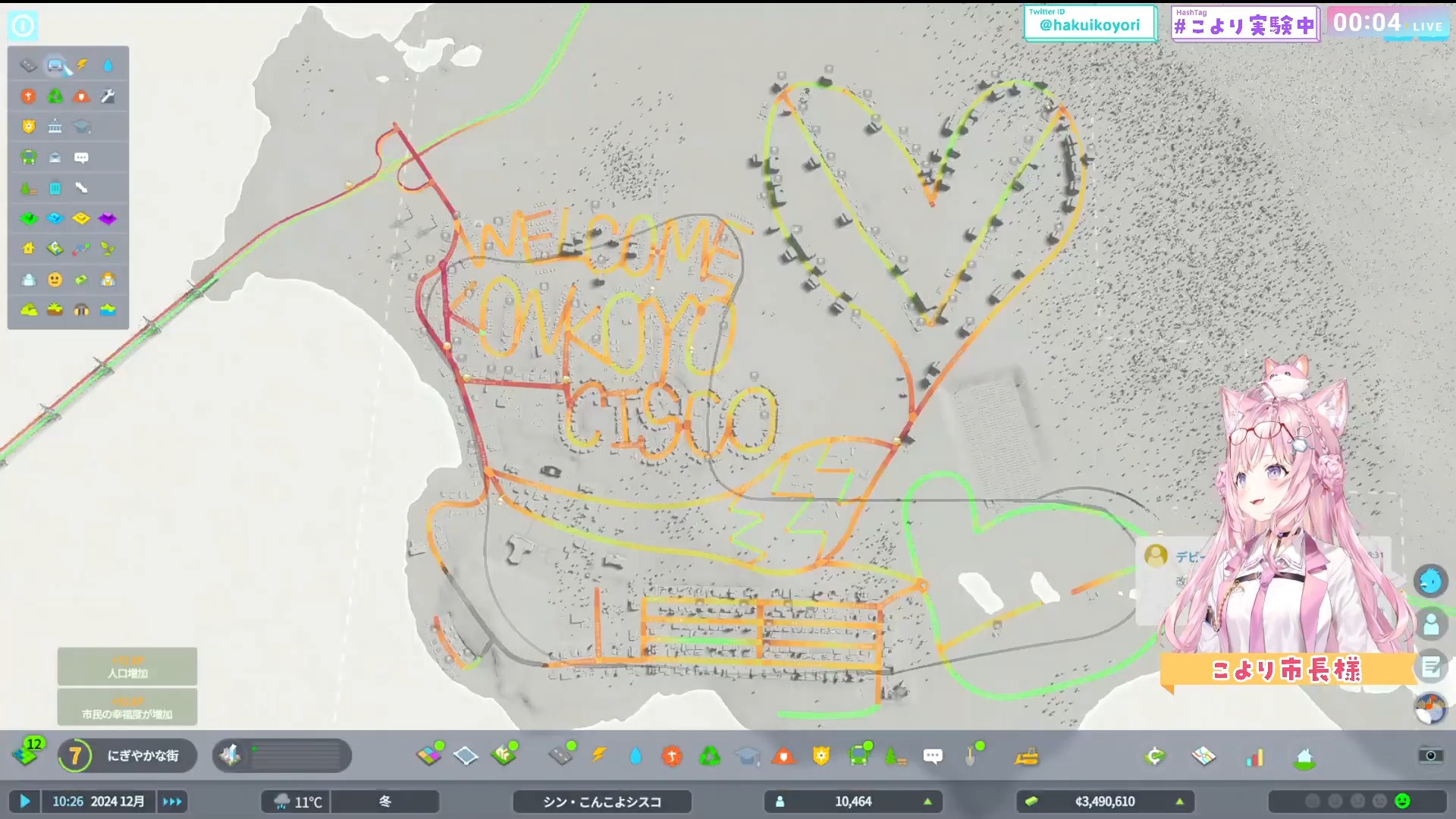
Task: Open Healthcare build menu in bottom toolbar
Action: pos(672,756)
